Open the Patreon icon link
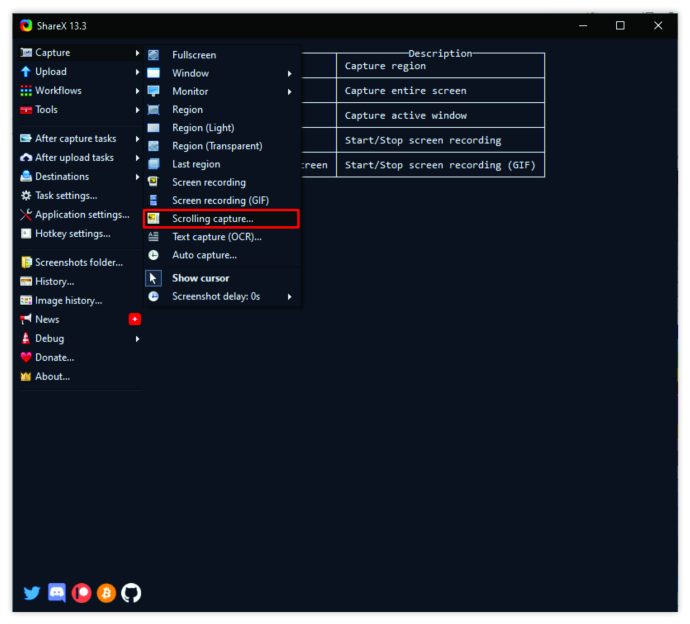Viewport: 690px width, 624px height. coord(81,593)
